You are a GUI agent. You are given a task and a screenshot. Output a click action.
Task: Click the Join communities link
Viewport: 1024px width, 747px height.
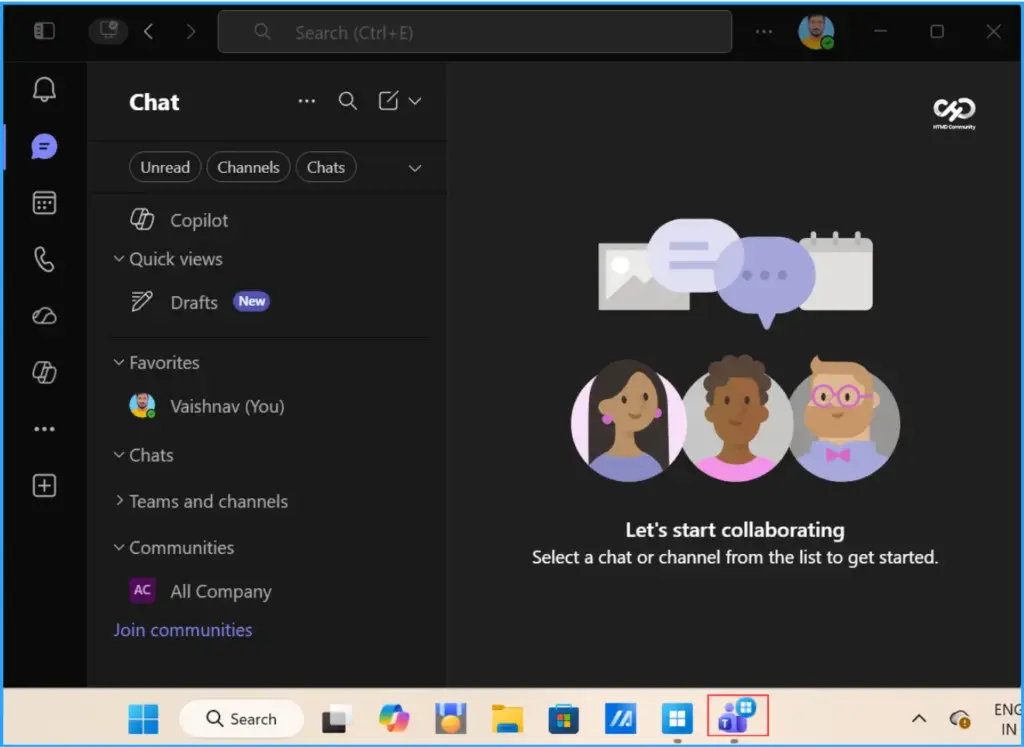point(183,630)
